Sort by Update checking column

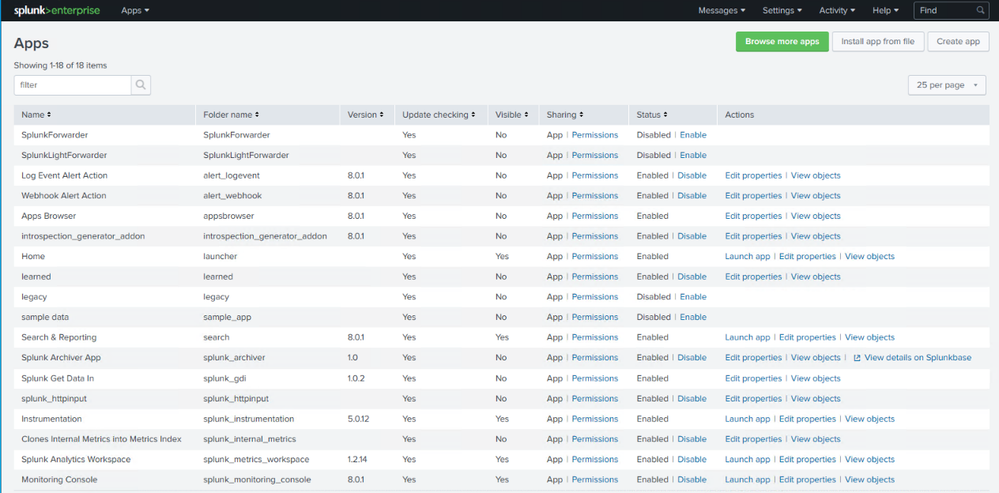[x=439, y=115]
